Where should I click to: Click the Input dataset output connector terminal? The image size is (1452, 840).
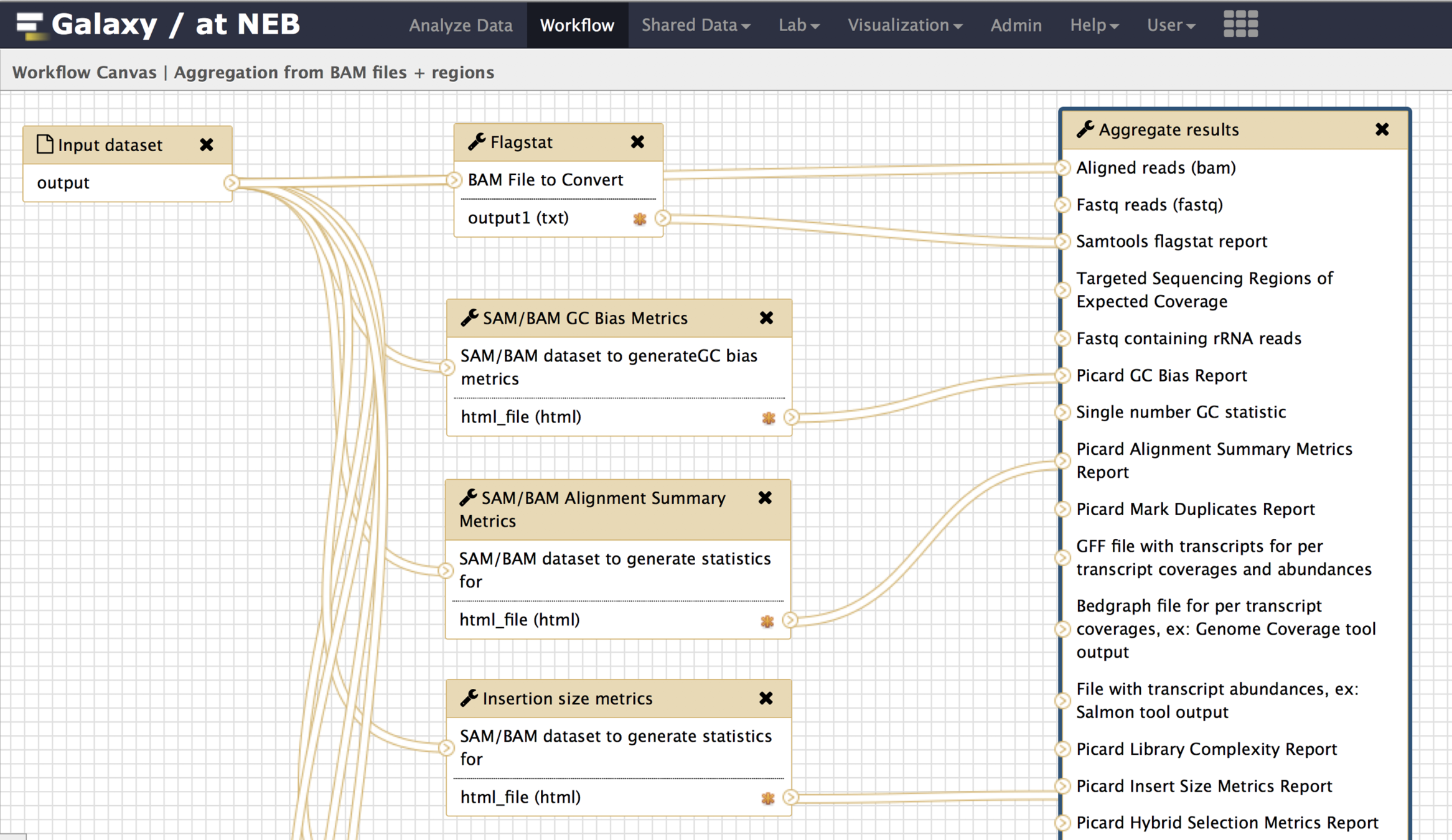coord(232,183)
